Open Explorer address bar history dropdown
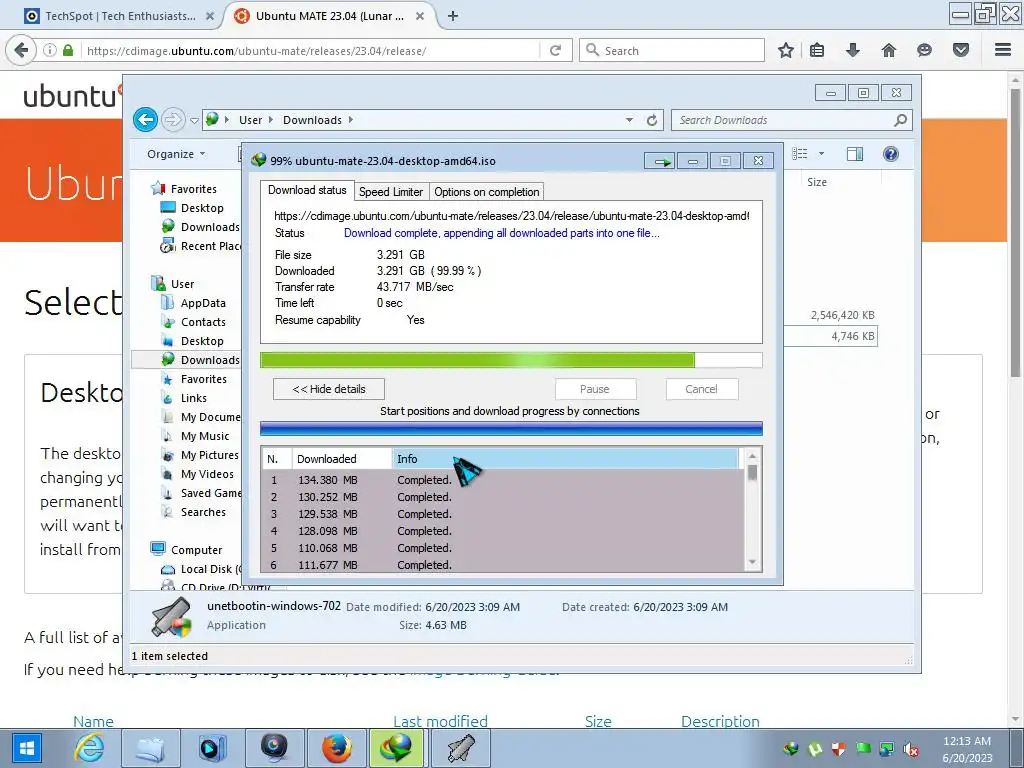This screenshot has height=768, width=1024. point(629,120)
